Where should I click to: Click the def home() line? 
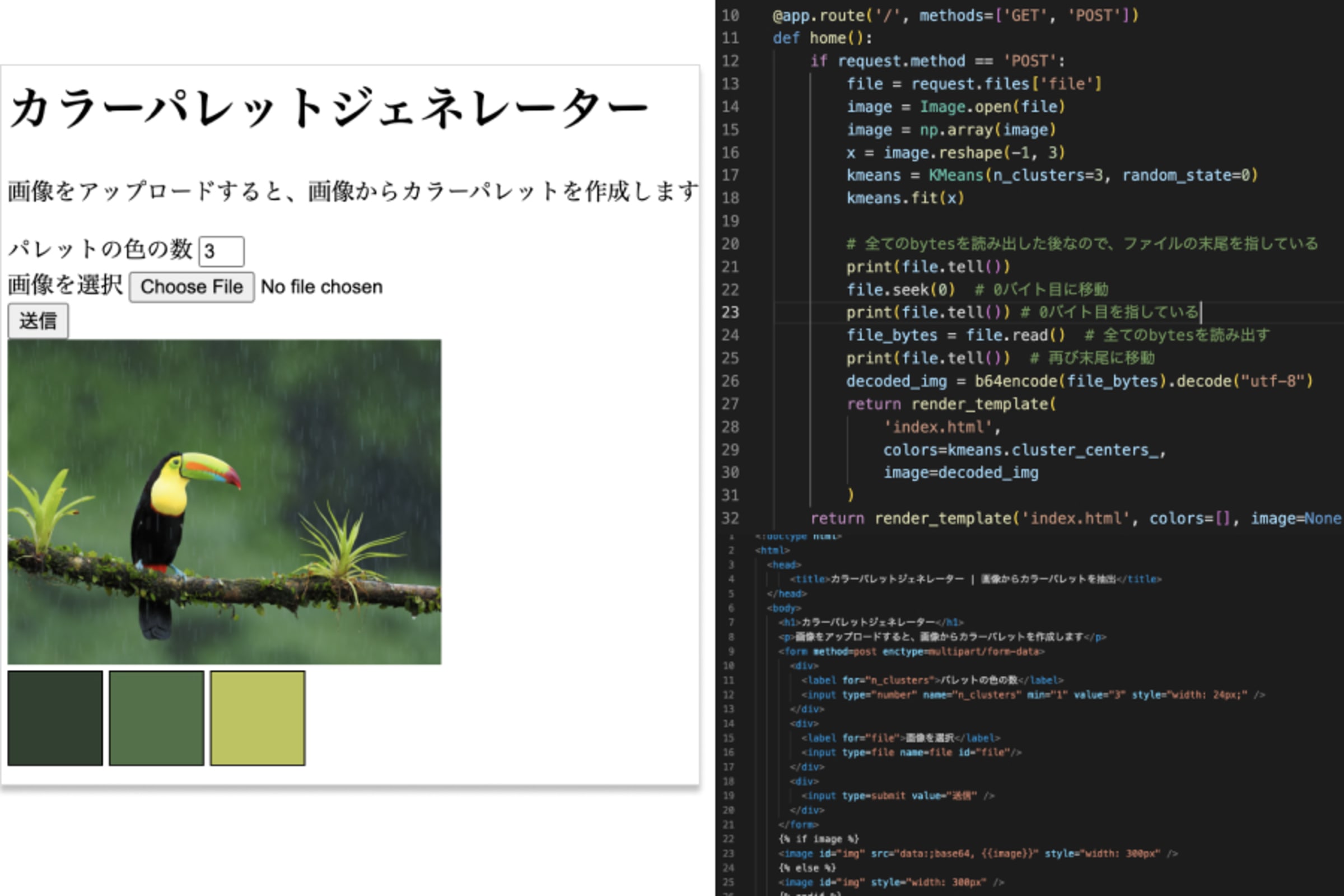pyautogui.click(x=822, y=38)
